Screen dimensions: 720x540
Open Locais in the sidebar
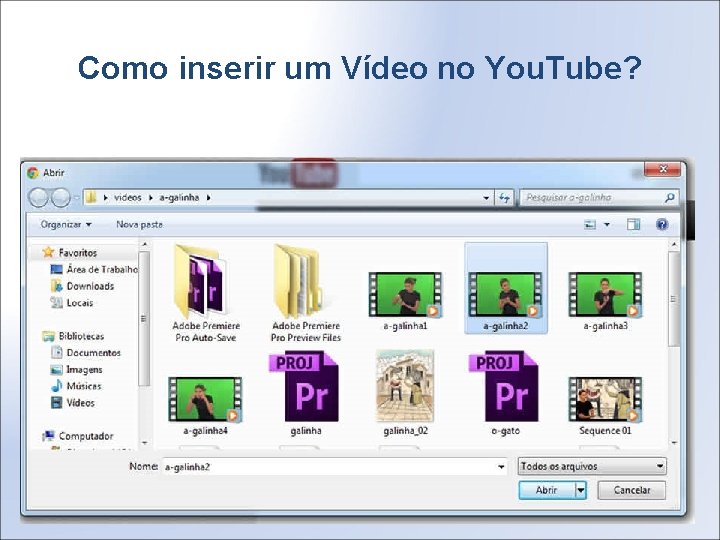[x=72, y=303]
